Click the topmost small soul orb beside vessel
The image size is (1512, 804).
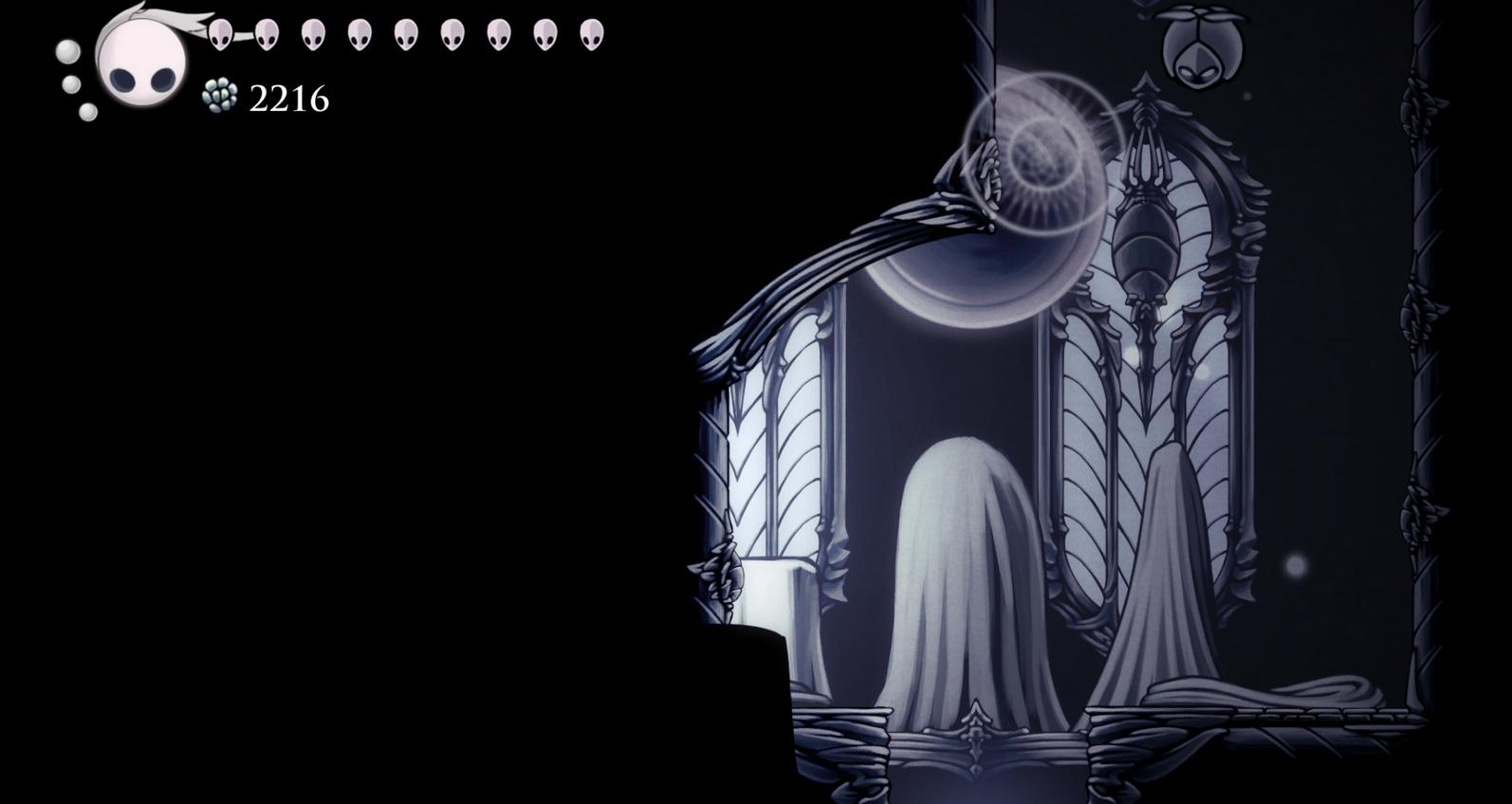point(67,51)
